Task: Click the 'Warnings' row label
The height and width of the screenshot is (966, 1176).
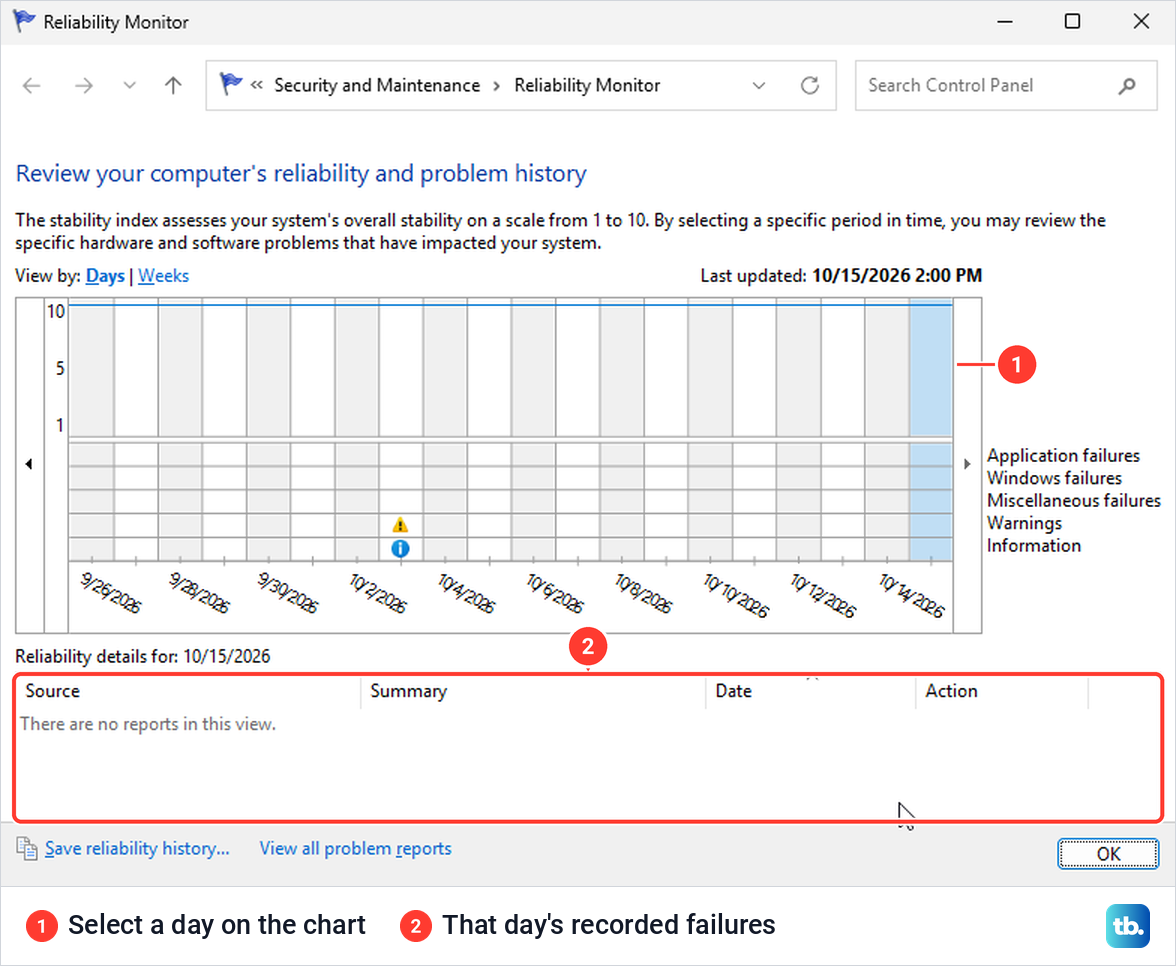Action: pyautogui.click(x=1024, y=523)
